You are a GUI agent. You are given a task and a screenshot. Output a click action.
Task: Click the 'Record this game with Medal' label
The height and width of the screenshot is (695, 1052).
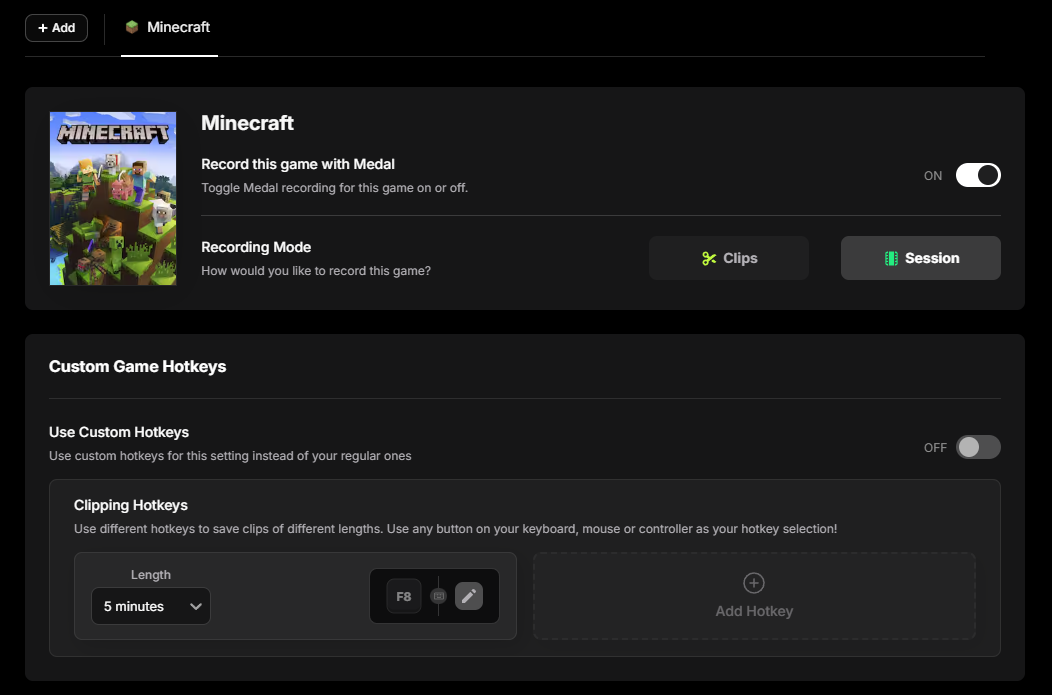pyautogui.click(x=298, y=164)
